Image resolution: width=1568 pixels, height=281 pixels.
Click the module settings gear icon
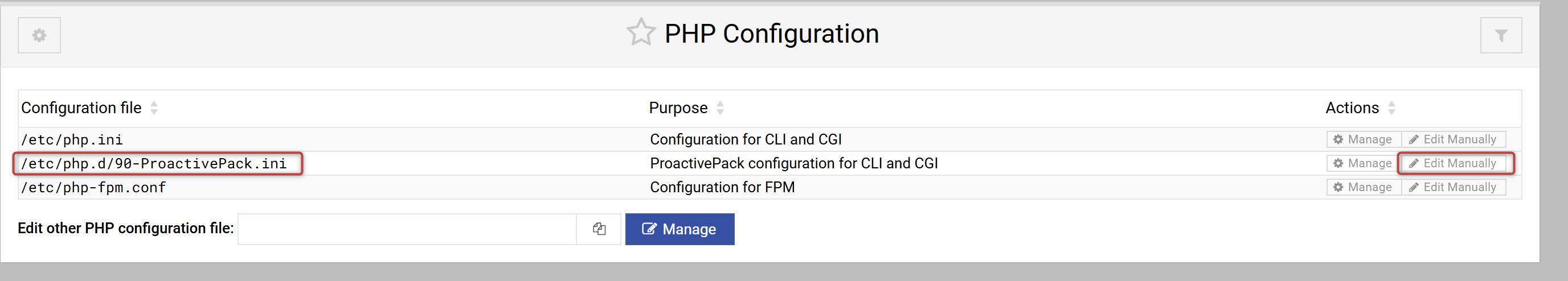coord(39,35)
